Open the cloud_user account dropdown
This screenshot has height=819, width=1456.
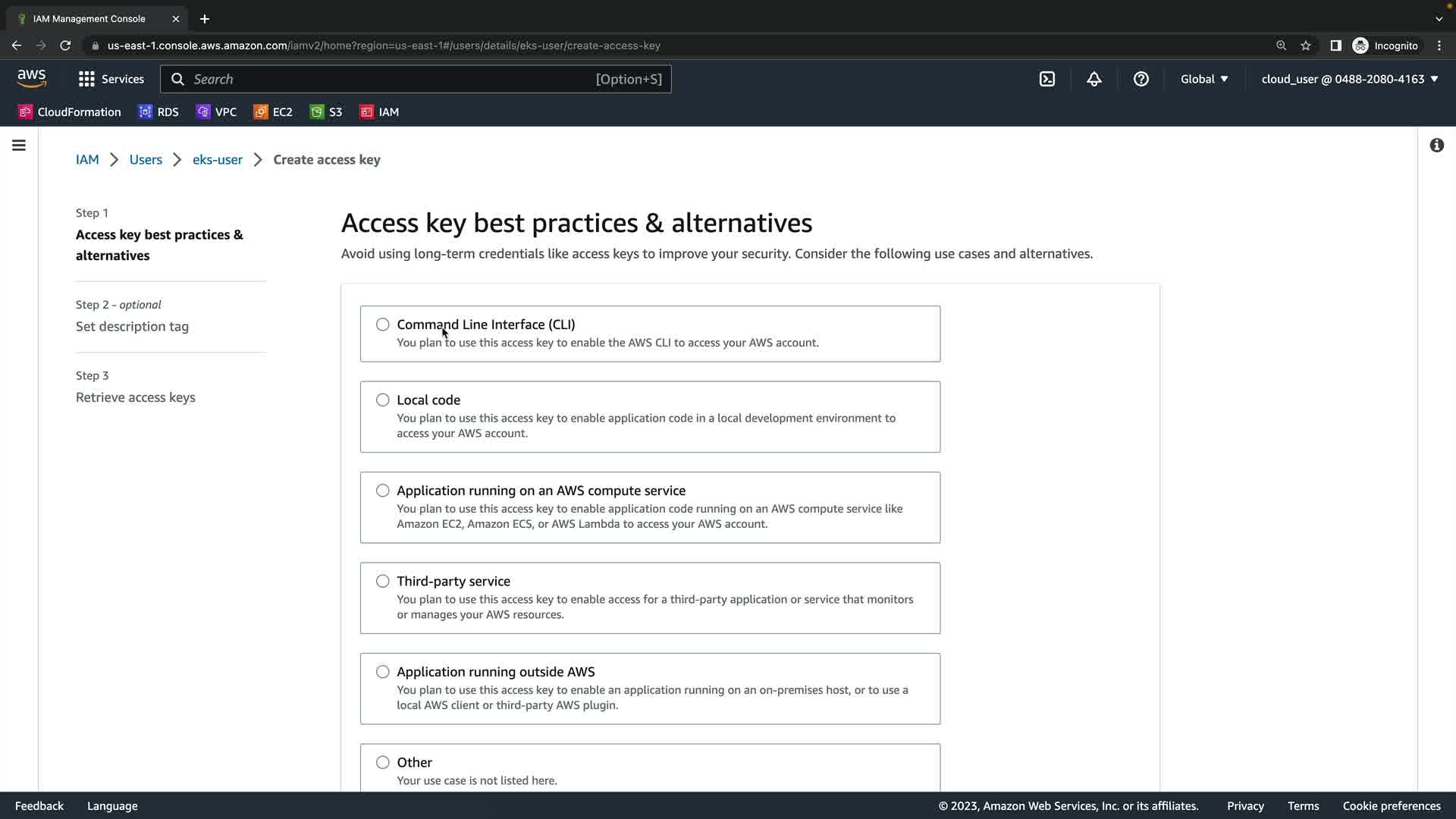pos(1349,79)
